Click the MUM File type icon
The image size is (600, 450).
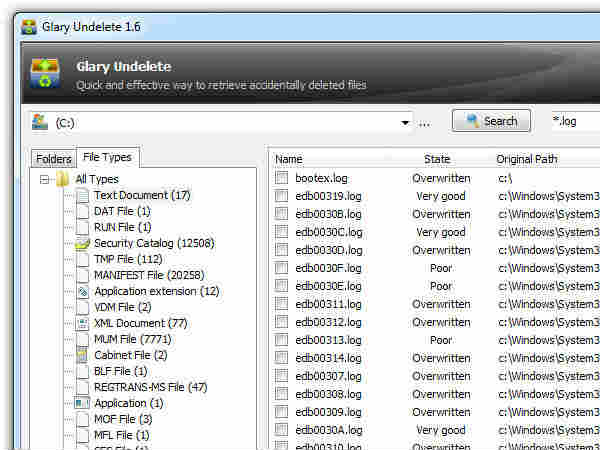pyautogui.click(x=82, y=339)
